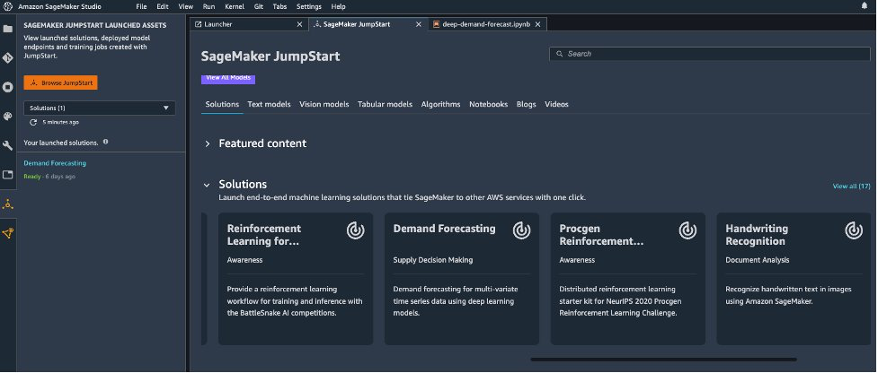Click the Ready status text
Image resolution: width=879 pixels, height=375 pixels.
[33, 177]
